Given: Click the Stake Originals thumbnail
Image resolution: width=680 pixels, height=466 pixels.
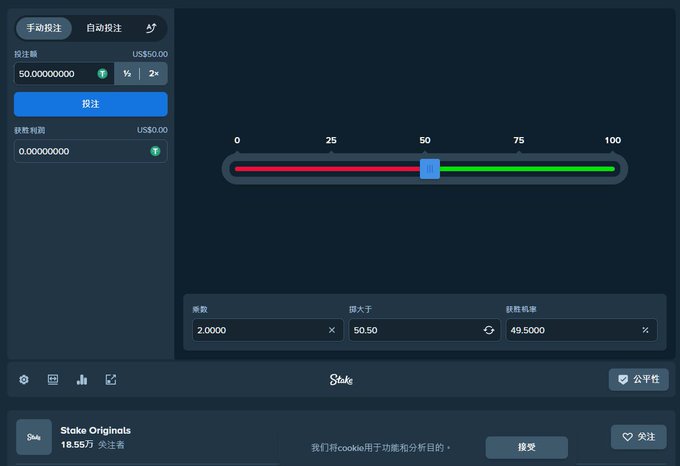Looking at the screenshot, I should pos(34,437).
